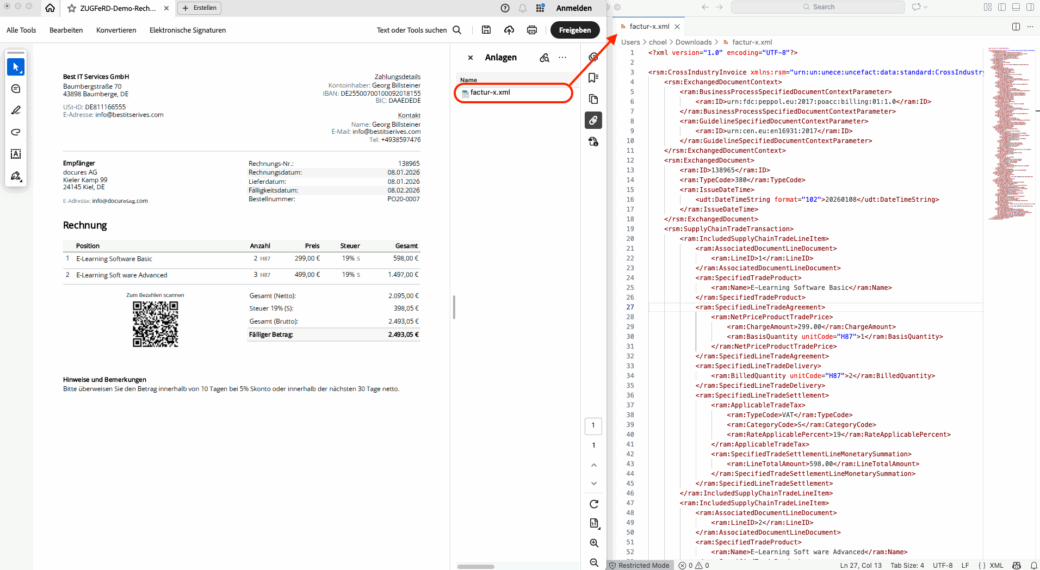Screen dimensions: 1040x570
Task: Click the Restricted Mode status item
Action: (639, 565)
